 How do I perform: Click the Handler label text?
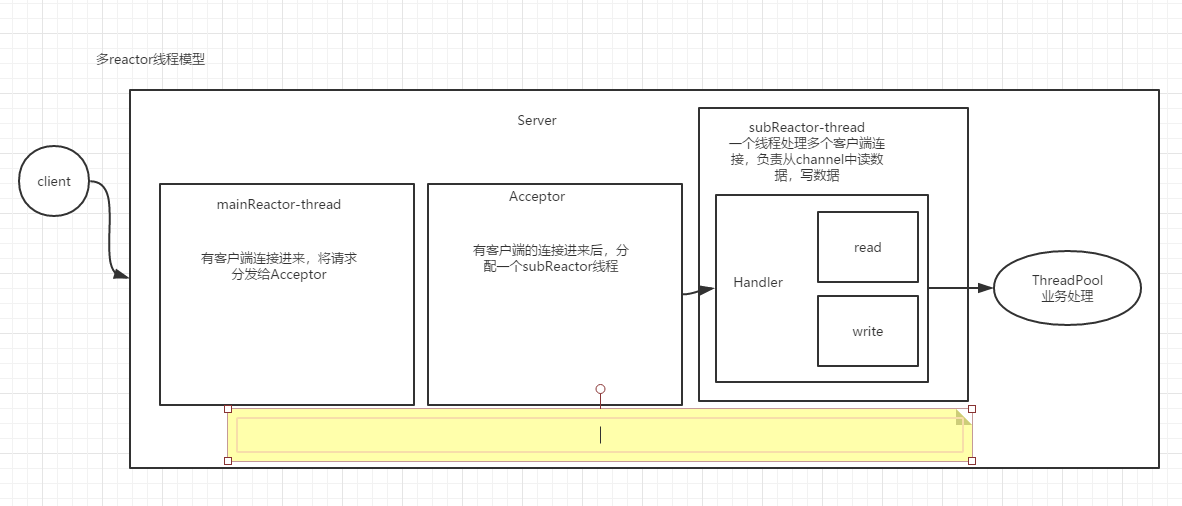(758, 283)
